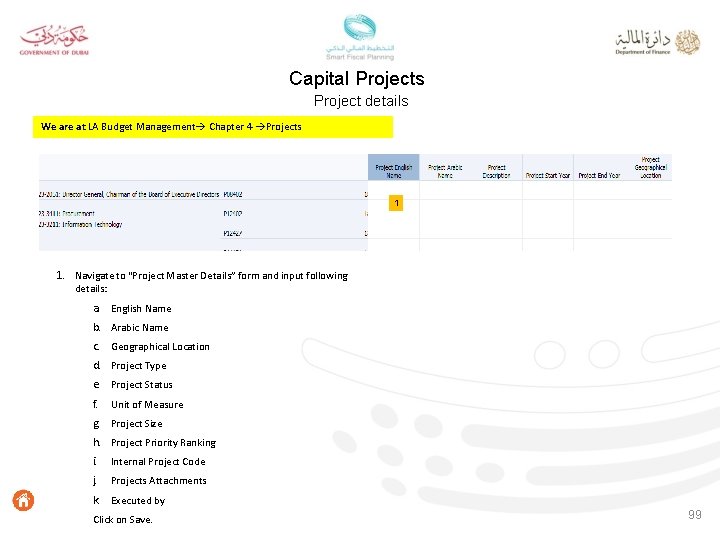Click the 'Project Type' list item
Screen dimensions: 720x540
tap(139, 366)
